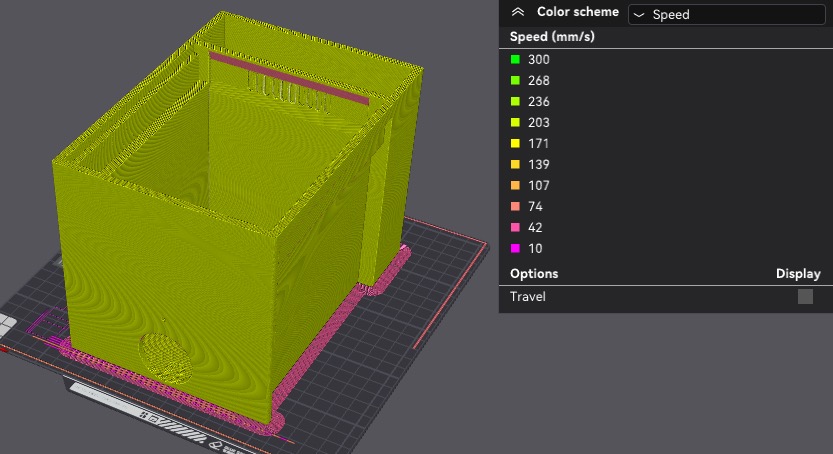Click the 107 mm/s orange swatch
Viewport: 833px width, 454px height.
point(515,185)
